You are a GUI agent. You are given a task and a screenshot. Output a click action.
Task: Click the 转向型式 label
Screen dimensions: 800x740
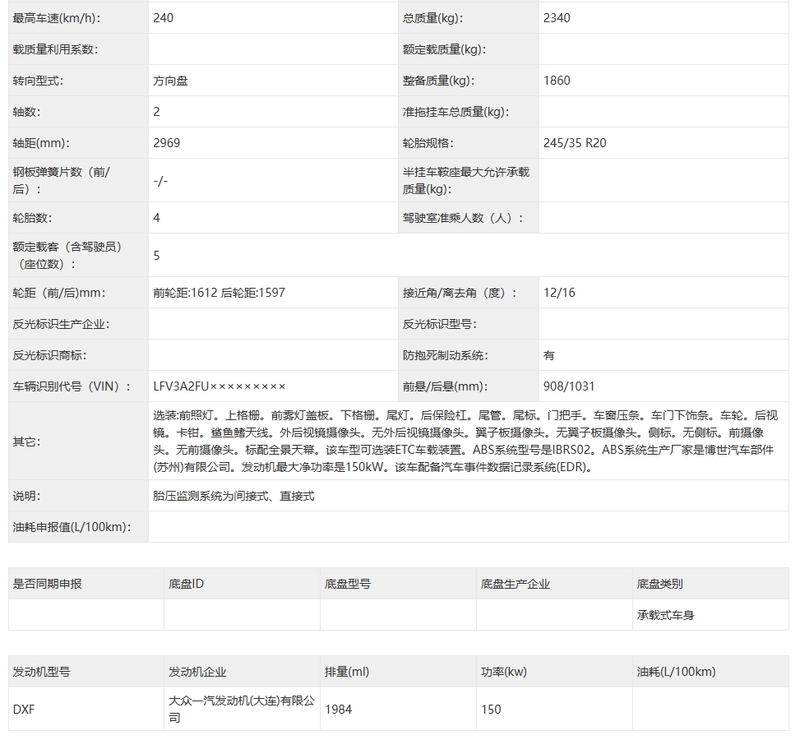(x=38, y=81)
